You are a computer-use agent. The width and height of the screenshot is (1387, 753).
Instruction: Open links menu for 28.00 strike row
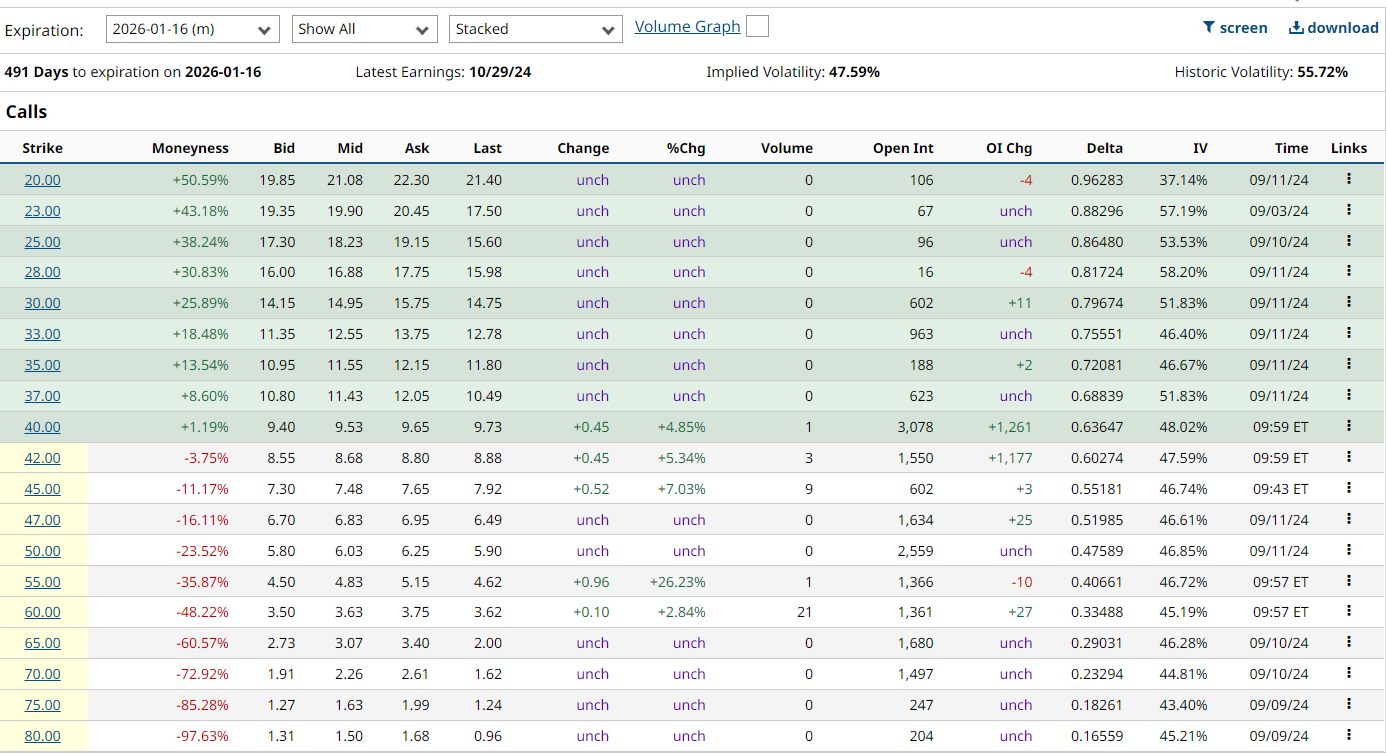[x=1348, y=271]
